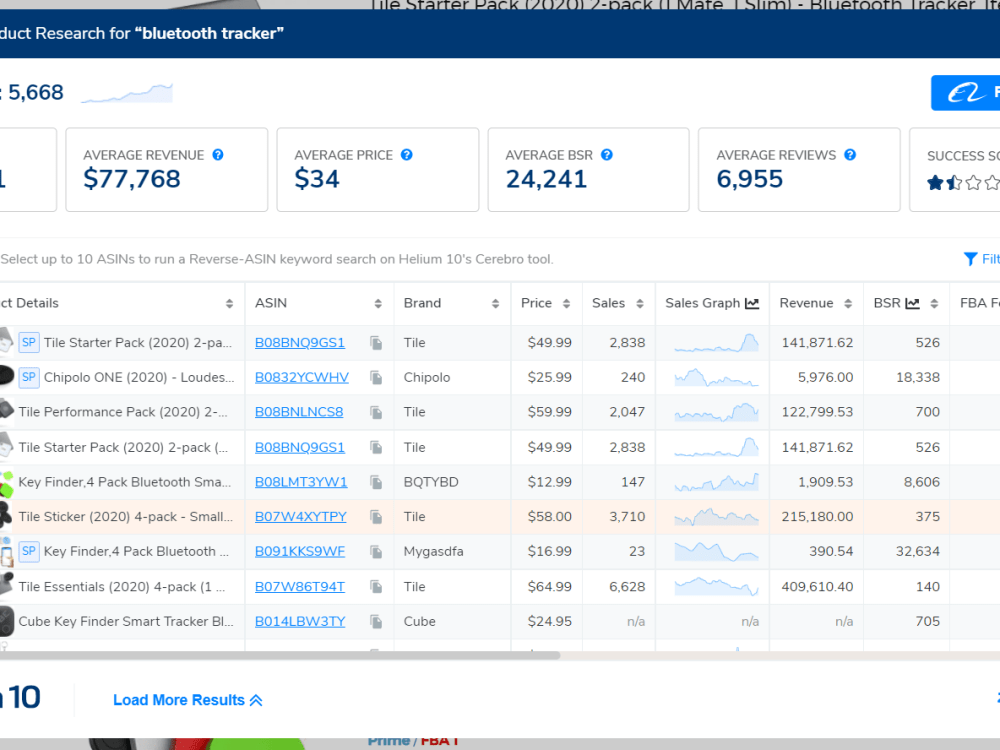Screen dimensions: 1000x750
Task: Open Average Reviews help tooltip icon
Action: (x=850, y=155)
